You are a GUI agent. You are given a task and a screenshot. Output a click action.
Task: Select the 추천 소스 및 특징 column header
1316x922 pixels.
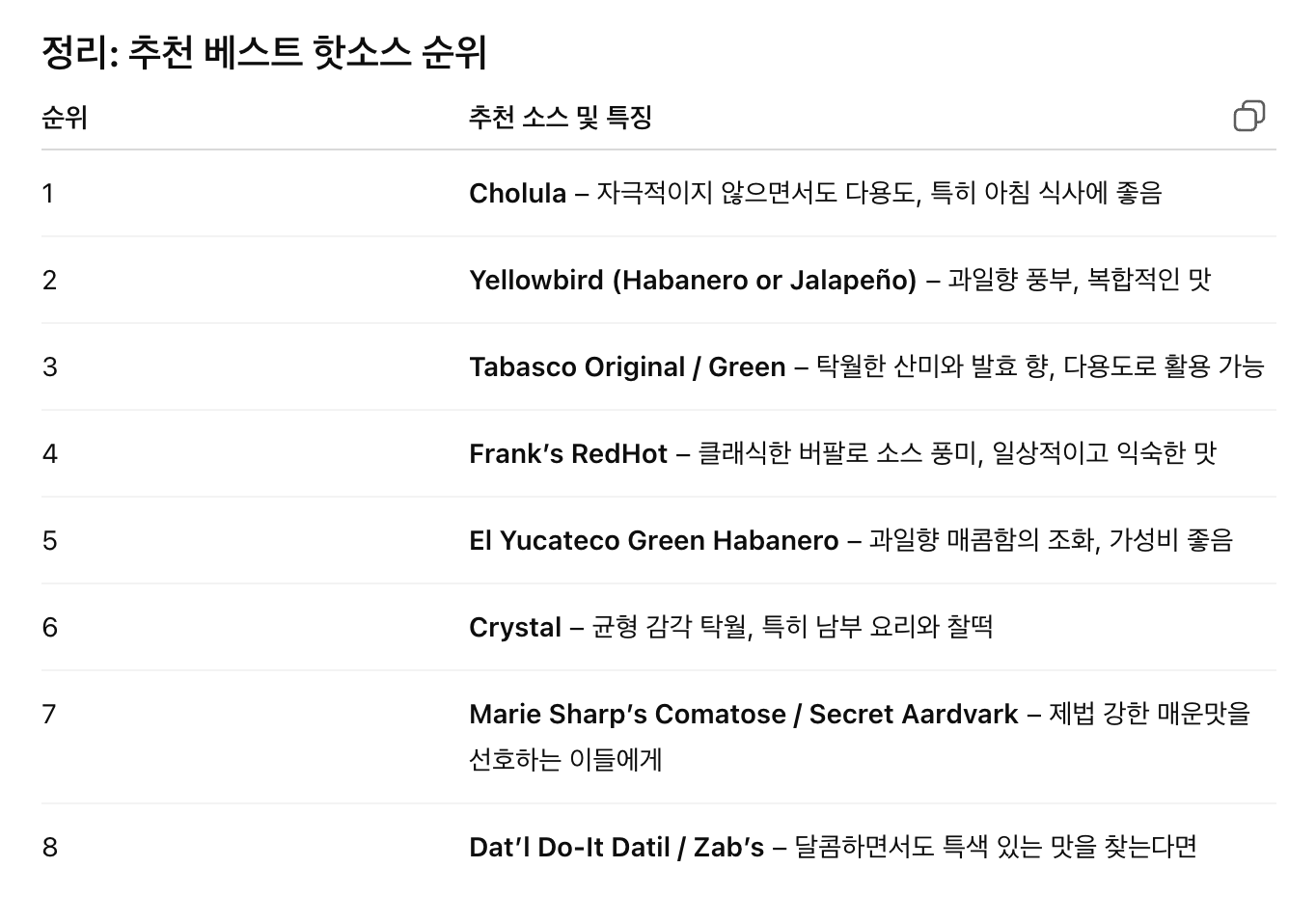pos(561,118)
